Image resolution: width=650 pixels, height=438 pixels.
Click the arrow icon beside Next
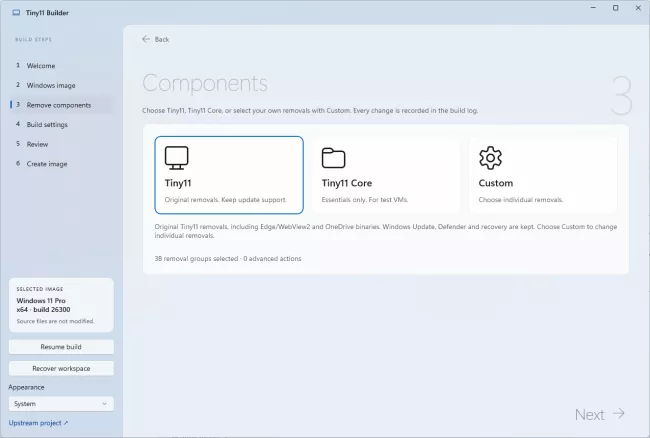(619, 413)
